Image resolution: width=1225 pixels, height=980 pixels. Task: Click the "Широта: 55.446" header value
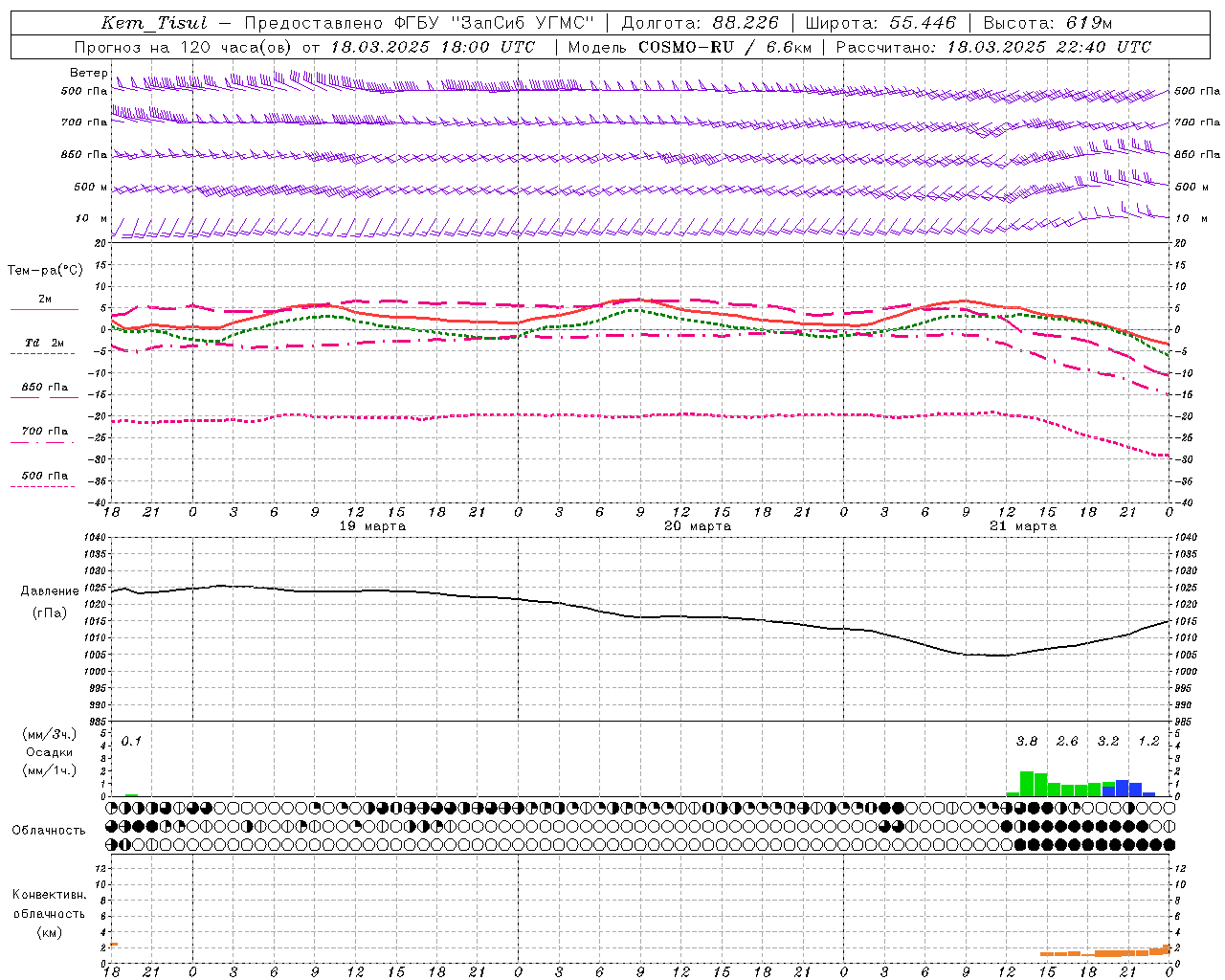(x=880, y=23)
